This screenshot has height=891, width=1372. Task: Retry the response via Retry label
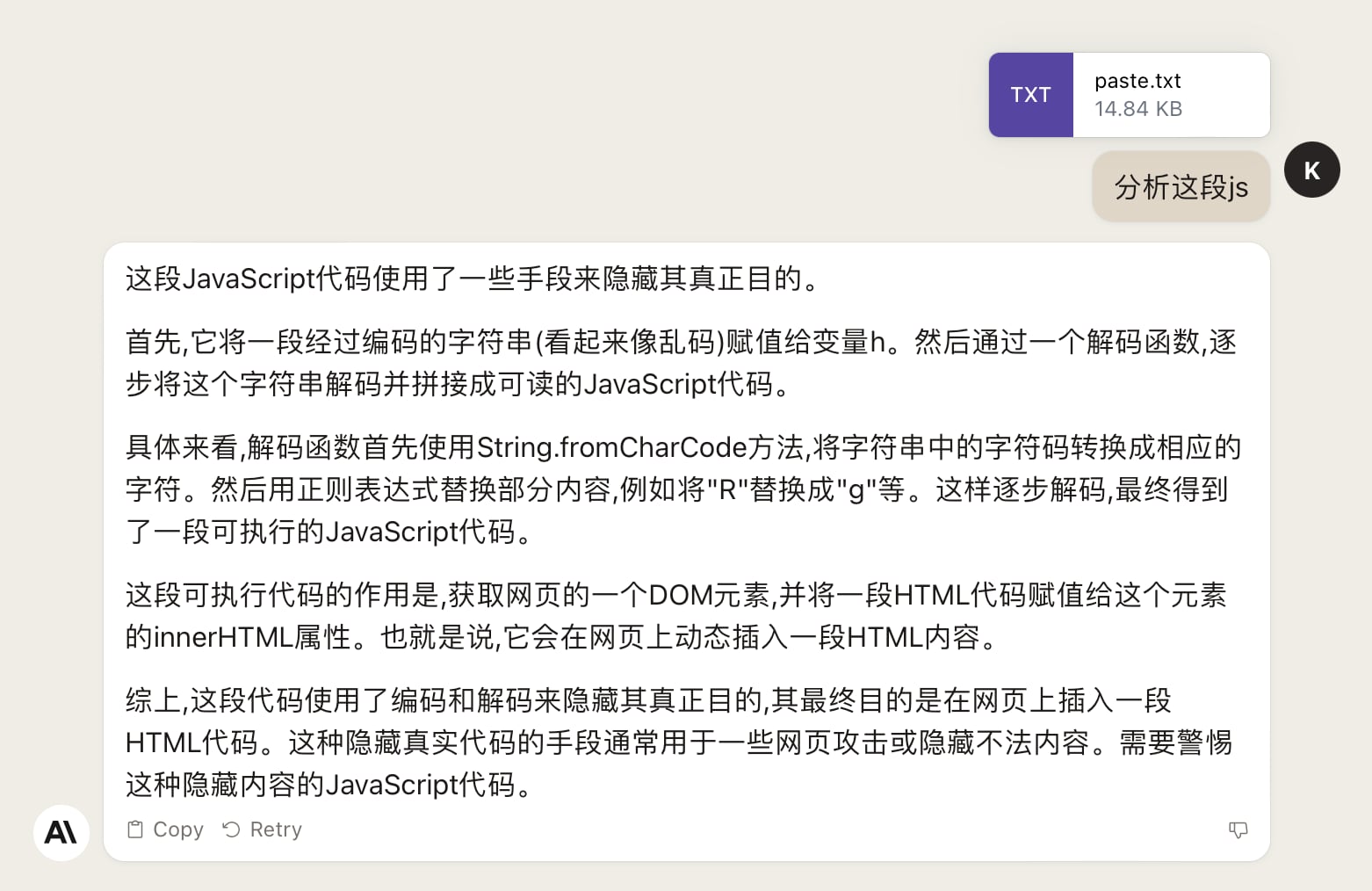tap(276, 829)
